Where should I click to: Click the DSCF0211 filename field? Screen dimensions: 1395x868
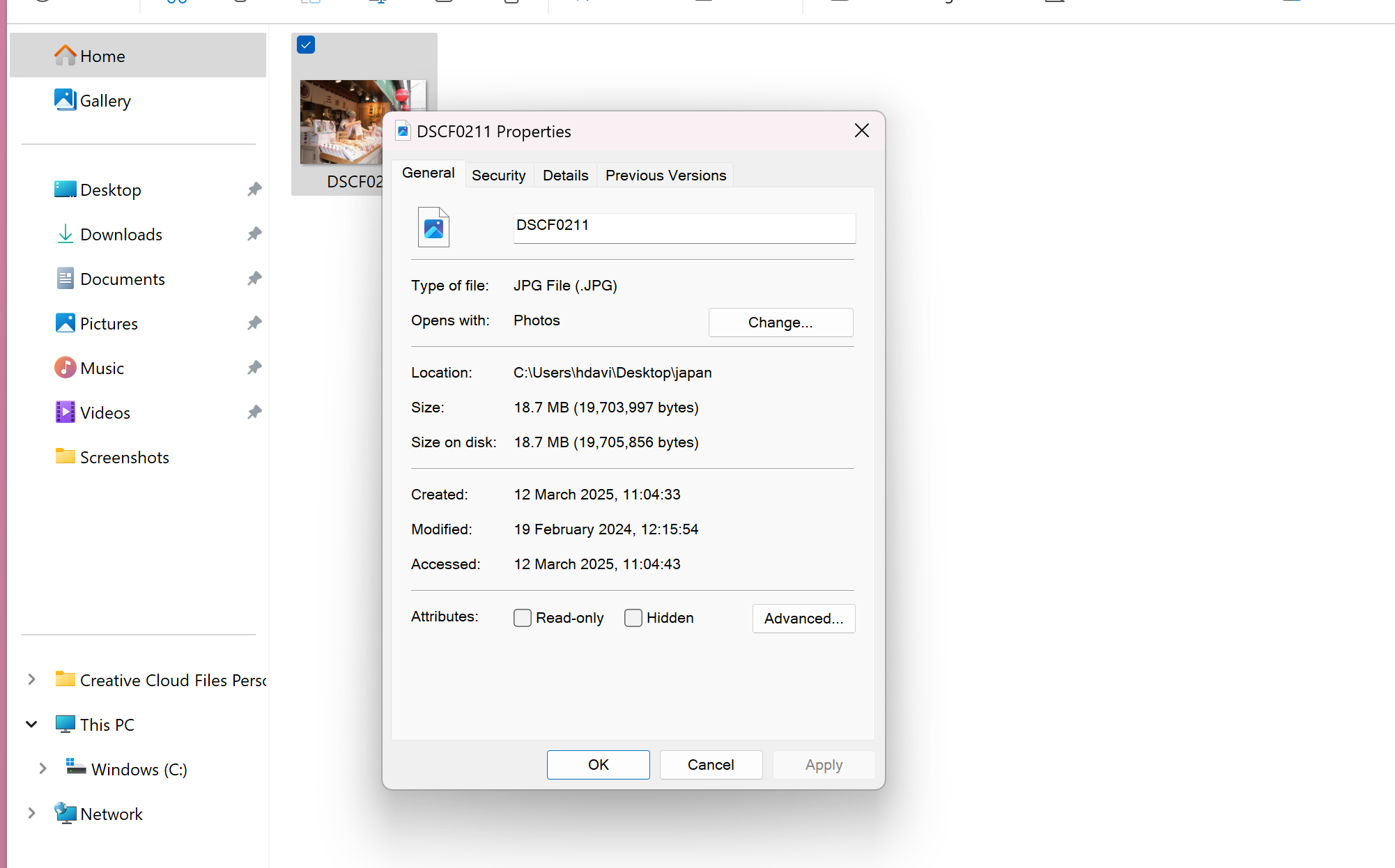[684, 228]
